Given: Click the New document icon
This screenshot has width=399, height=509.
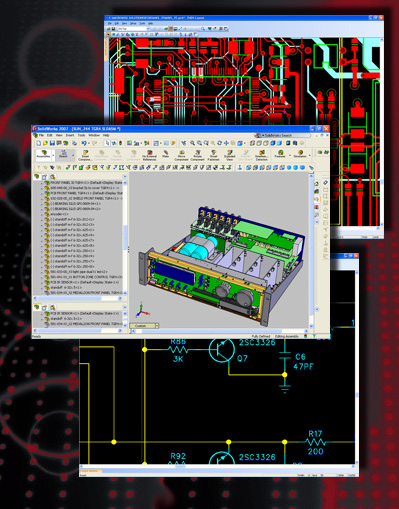Looking at the screenshot, I should coord(39,143).
